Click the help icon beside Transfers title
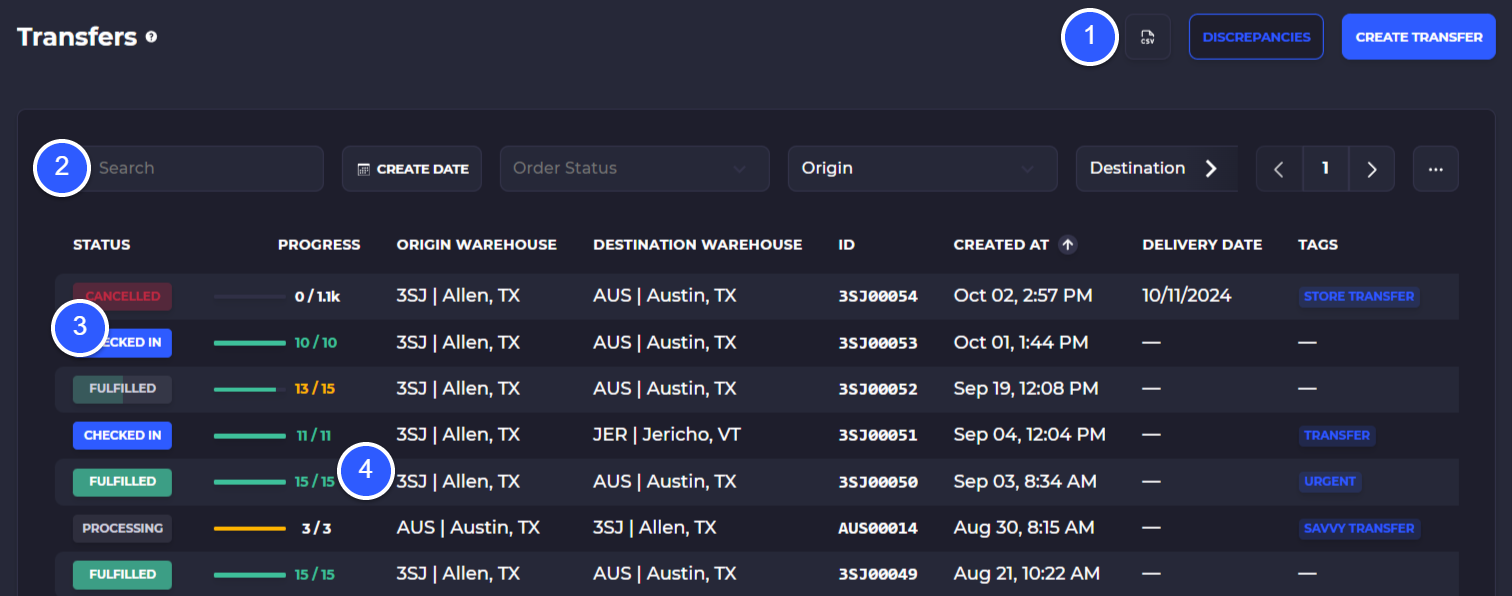 (151, 37)
